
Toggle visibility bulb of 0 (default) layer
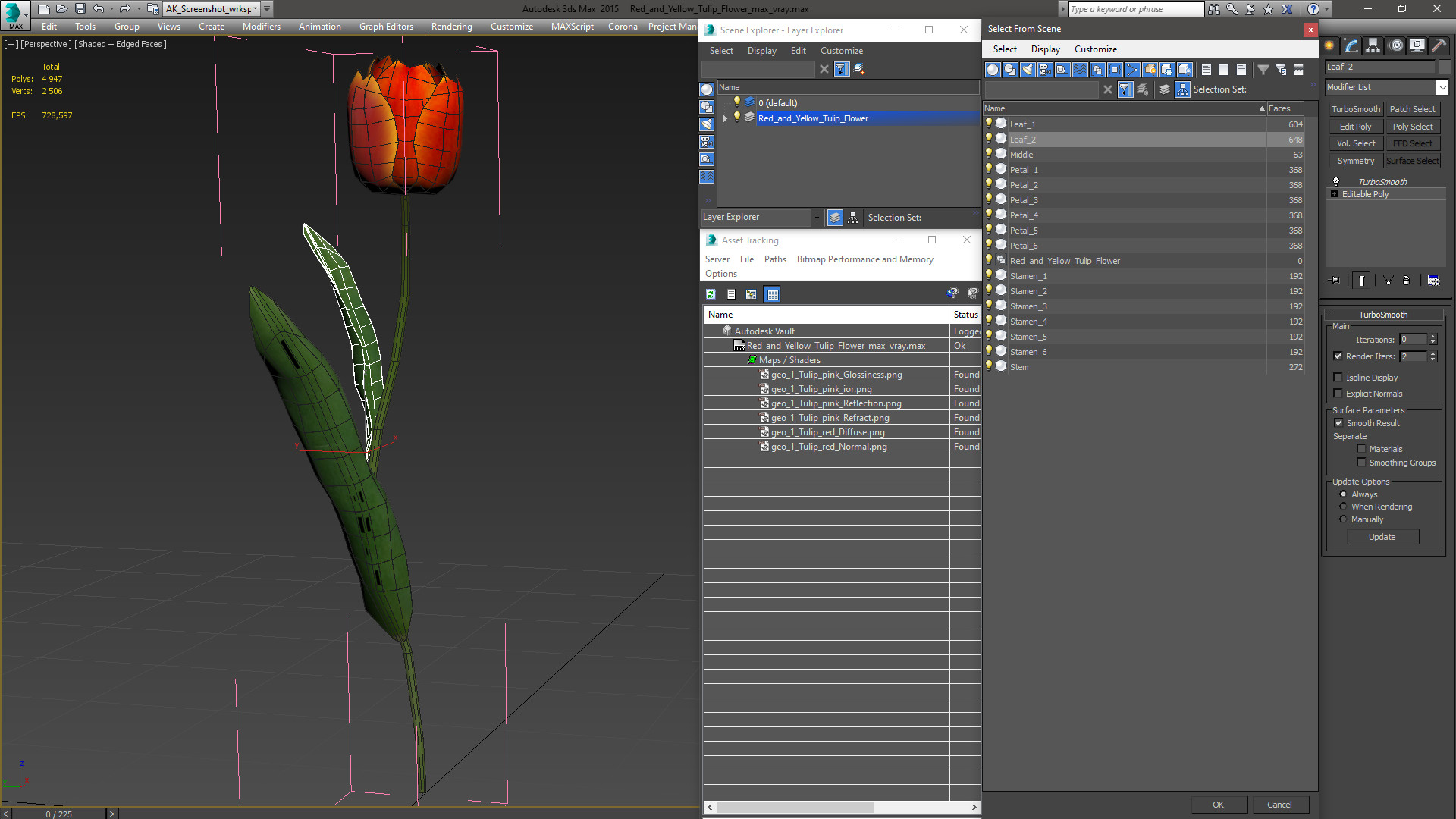click(736, 102)
